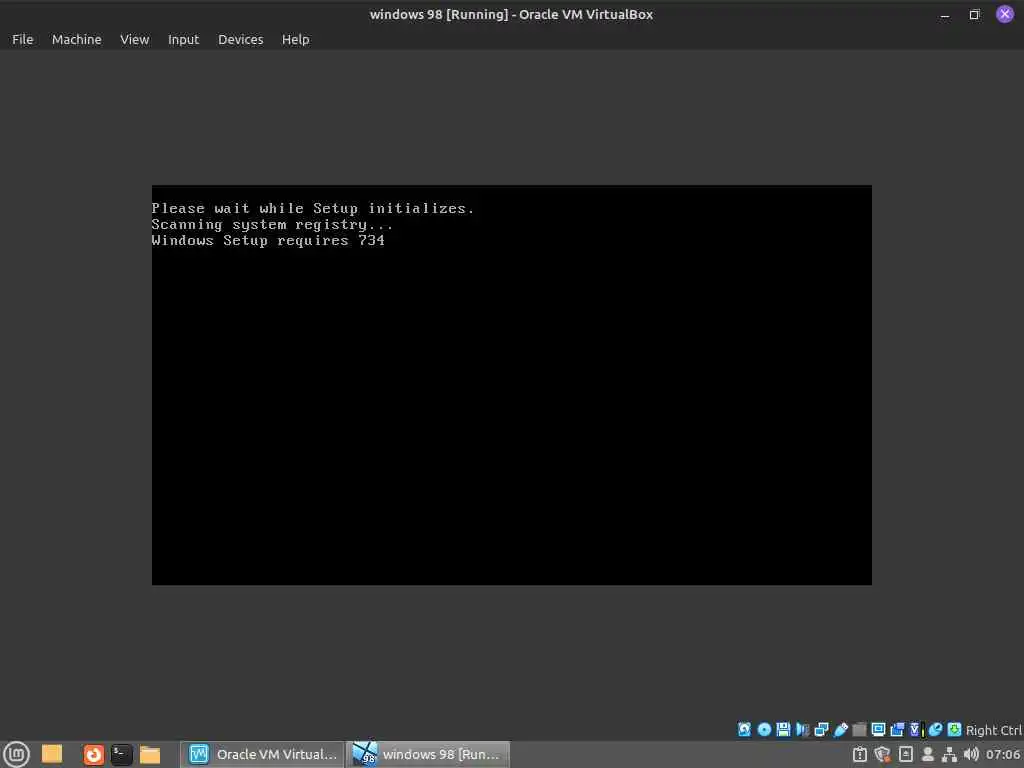The width and height of the screenshot is (1024, 768).
Task: Open the Linux Mint start menu
Action: (x=16, y=754)
